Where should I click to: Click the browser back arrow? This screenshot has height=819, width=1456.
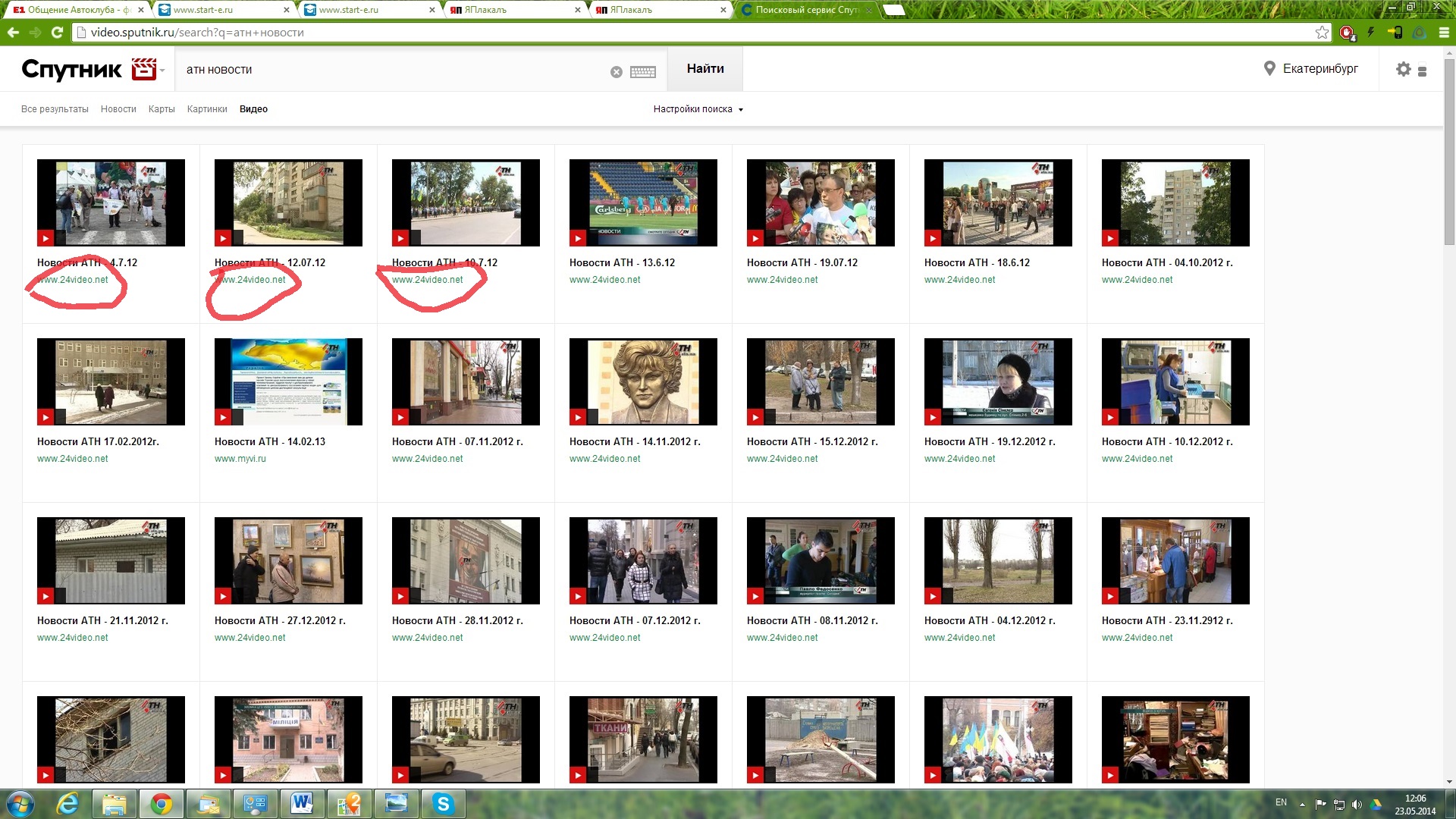(13, 32)
